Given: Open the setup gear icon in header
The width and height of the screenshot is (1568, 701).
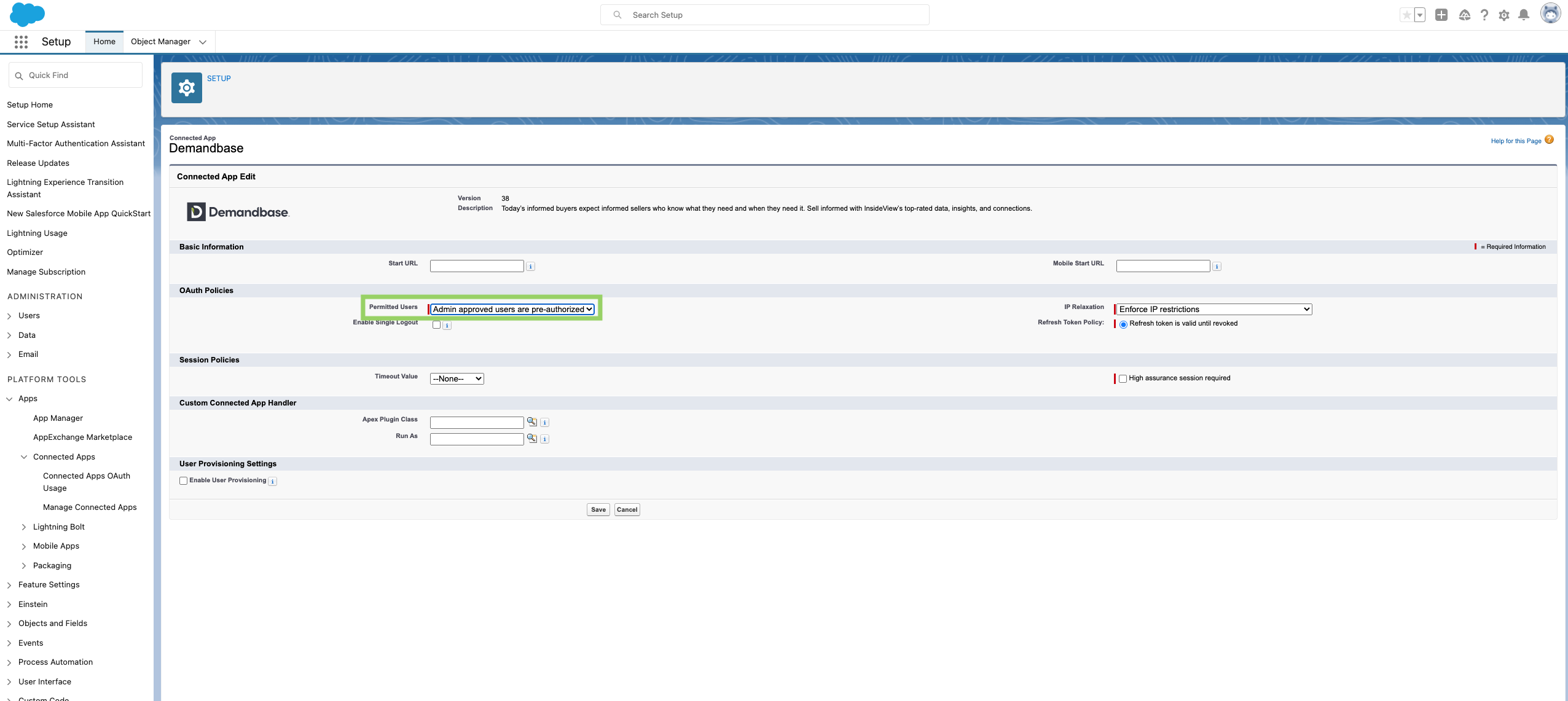Looking at the screenshot, I should click(x=1504, y=15).
